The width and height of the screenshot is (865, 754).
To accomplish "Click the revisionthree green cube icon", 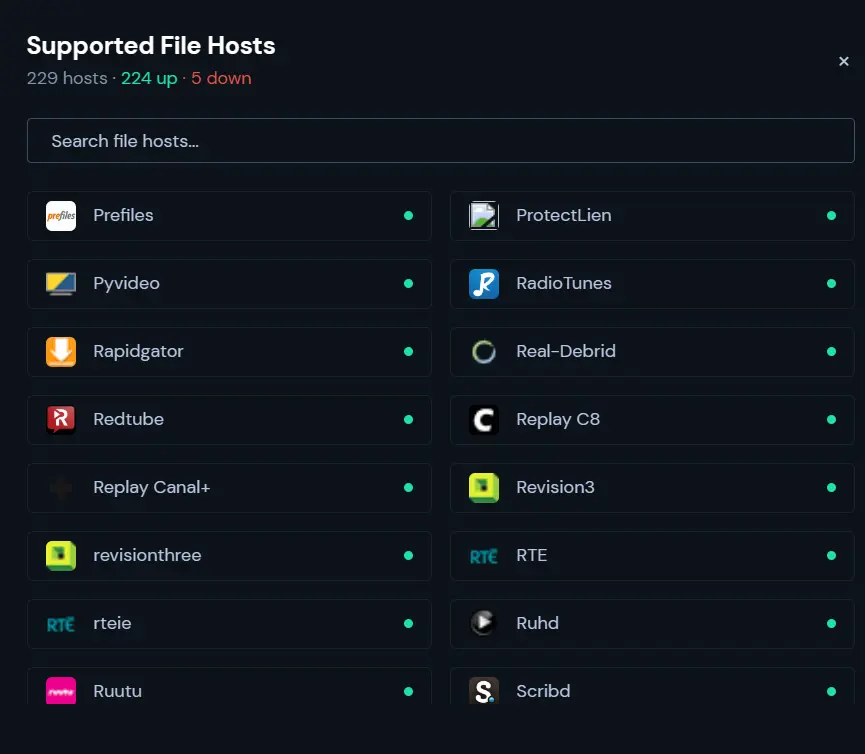I will tap(61, 555).
